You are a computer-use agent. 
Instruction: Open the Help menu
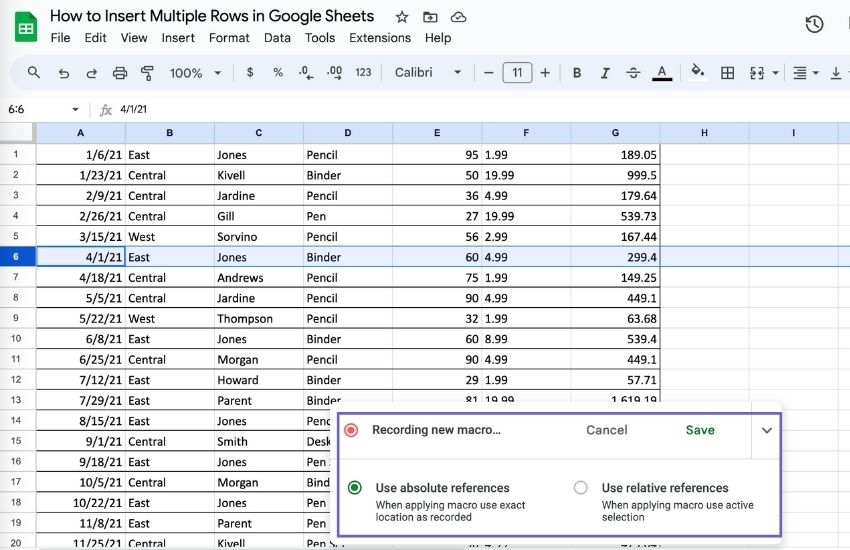pos(438,38)
